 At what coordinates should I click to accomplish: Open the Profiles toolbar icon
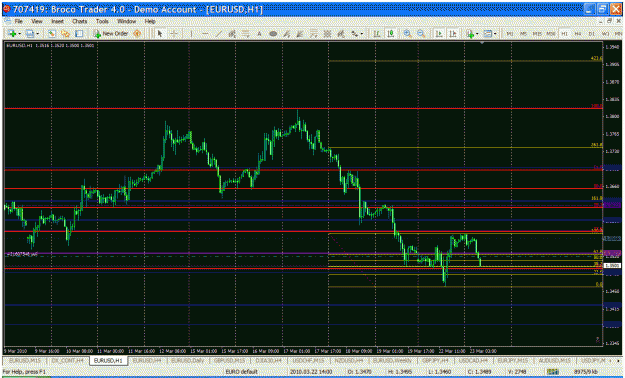tap(29, 34)
